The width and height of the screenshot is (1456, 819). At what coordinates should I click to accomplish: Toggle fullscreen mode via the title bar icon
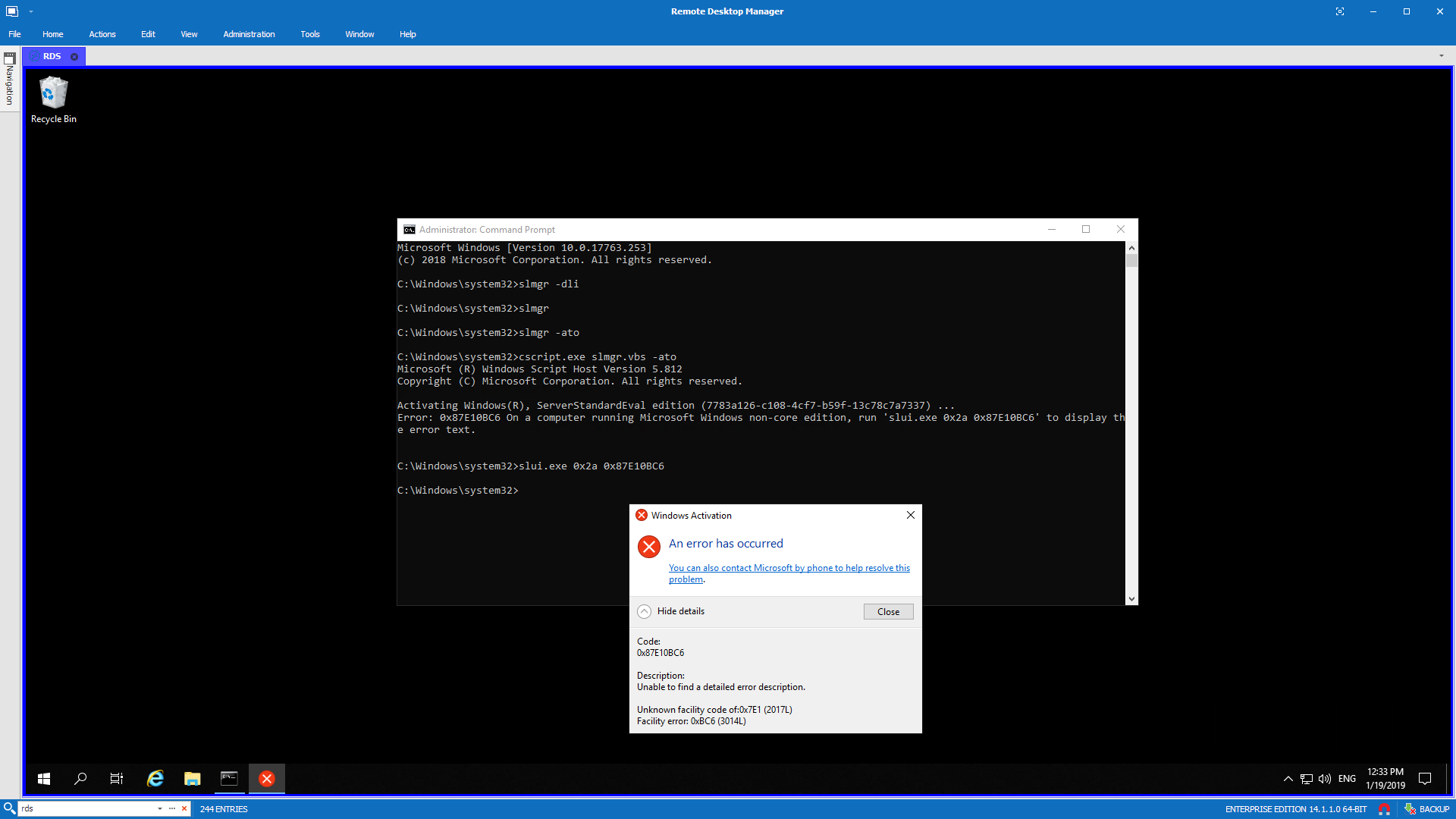click(x=1341, y=11)
